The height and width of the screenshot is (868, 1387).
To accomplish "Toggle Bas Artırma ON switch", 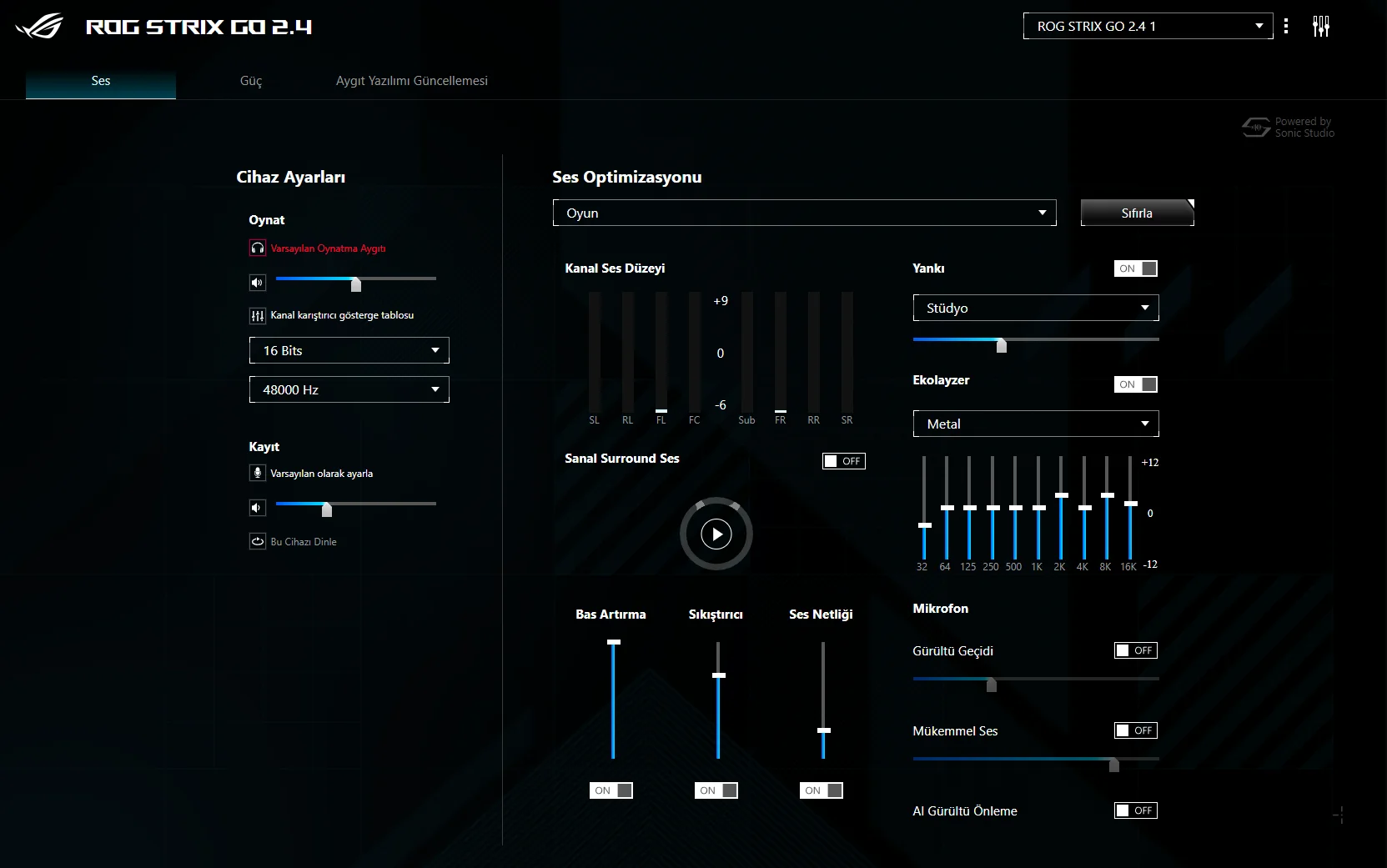I will click(611, 790).
